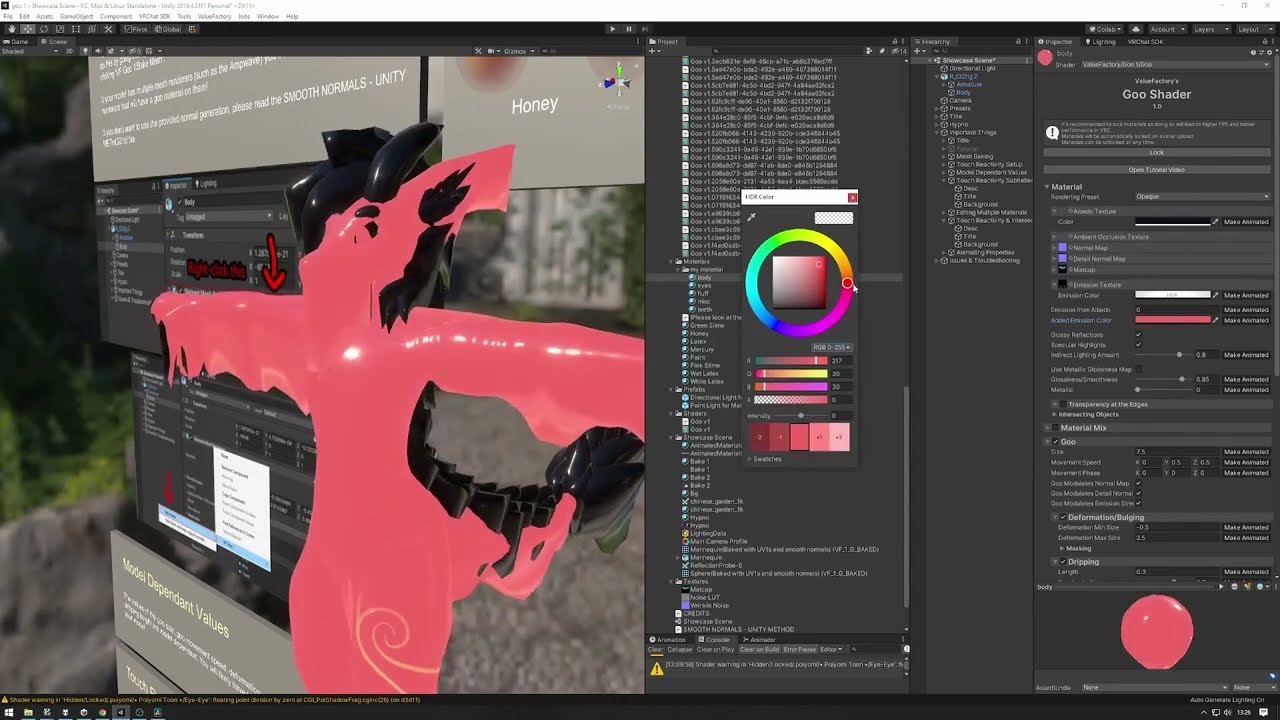Expand Transparency at the Edges

click(1055, 404)
